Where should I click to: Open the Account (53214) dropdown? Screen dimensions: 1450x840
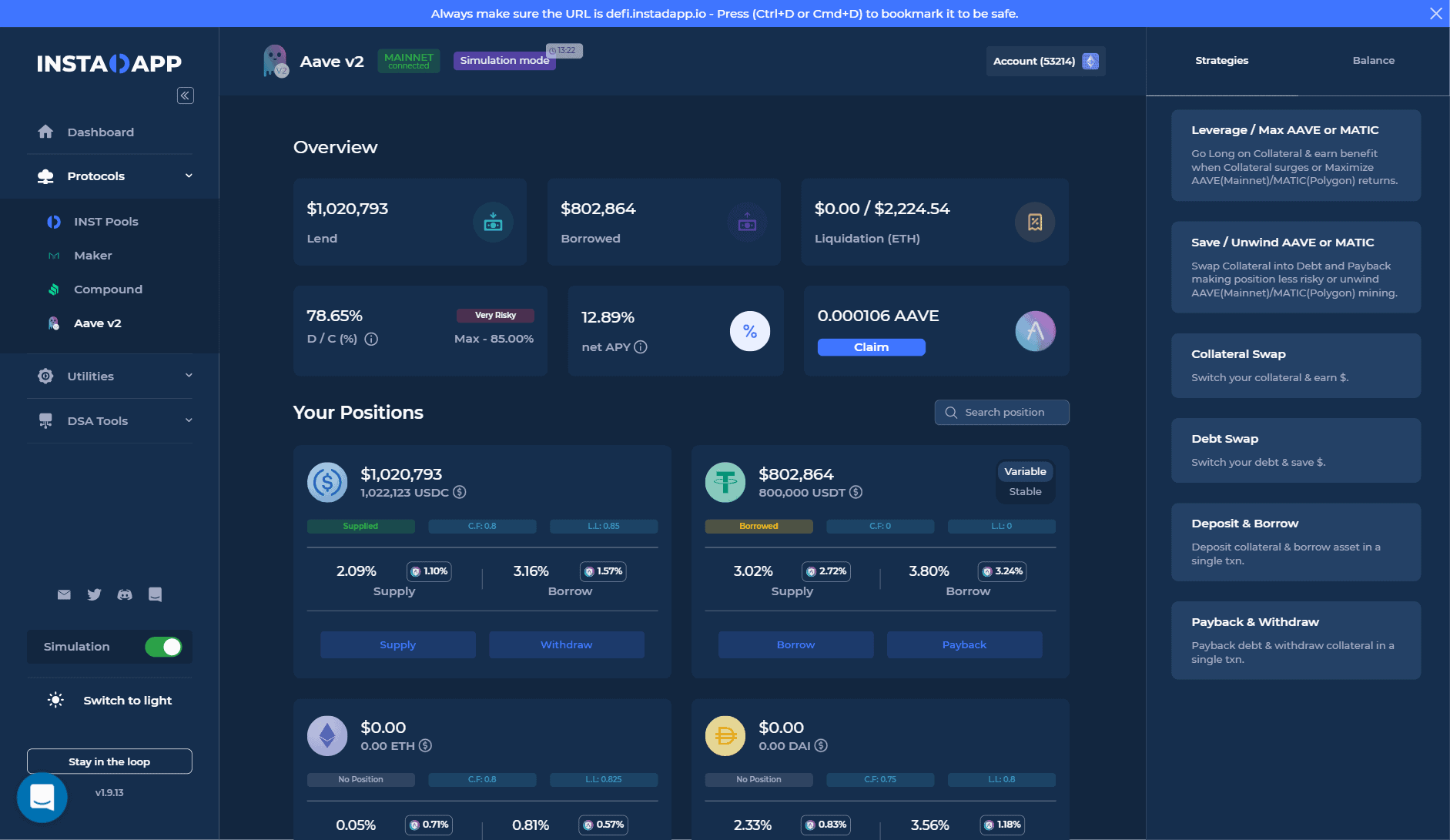(1046, 61)
